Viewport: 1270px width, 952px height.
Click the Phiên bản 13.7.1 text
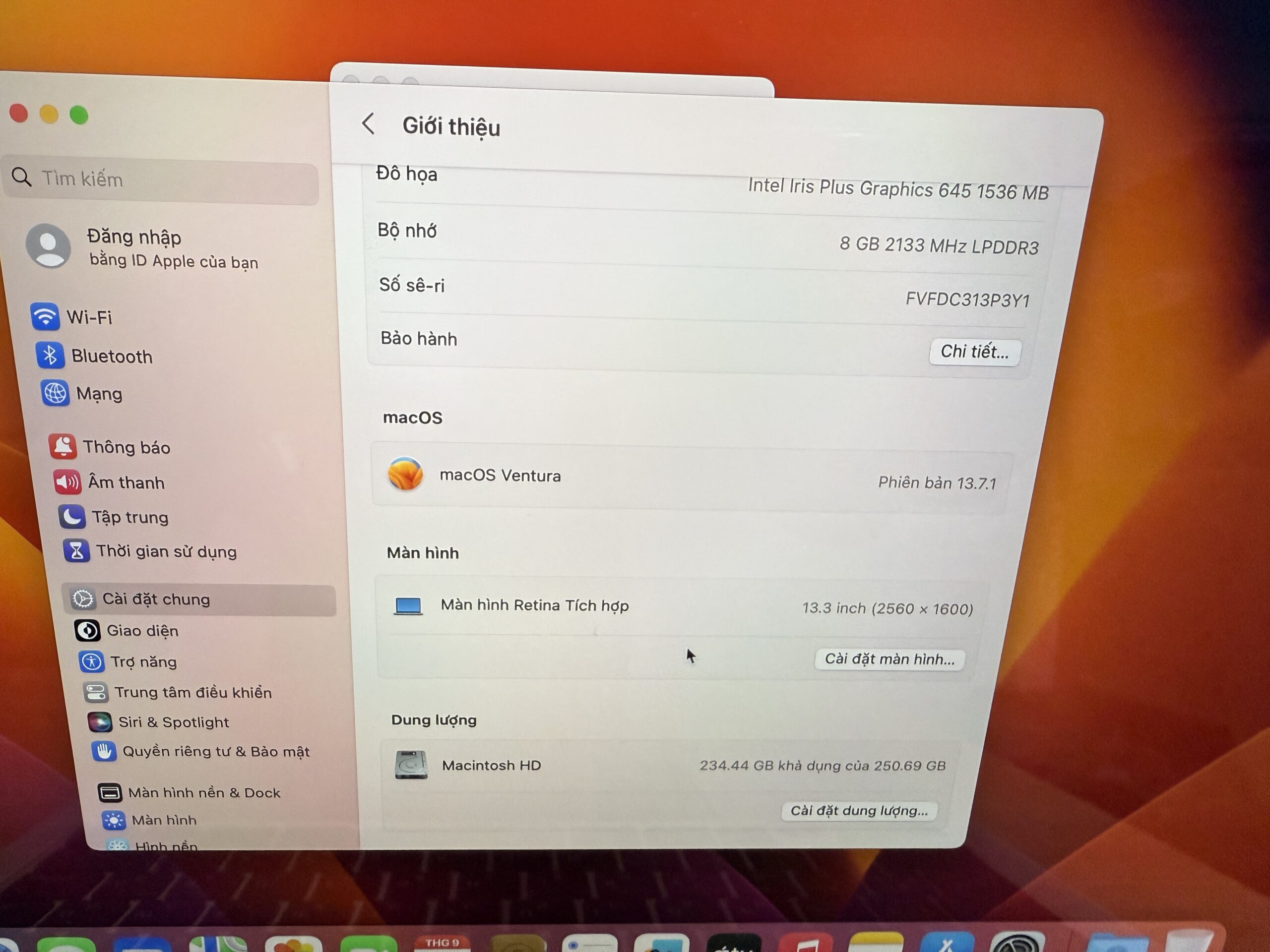coord(937,482)
